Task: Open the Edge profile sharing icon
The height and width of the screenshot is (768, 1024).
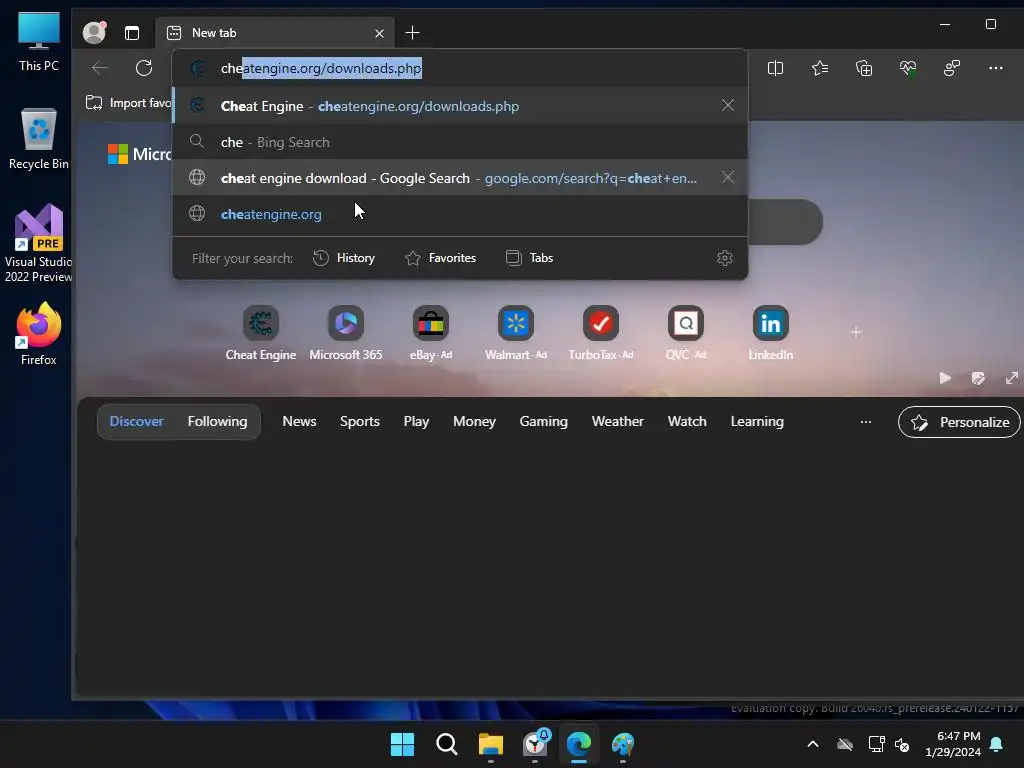Action: click(952, 68)
